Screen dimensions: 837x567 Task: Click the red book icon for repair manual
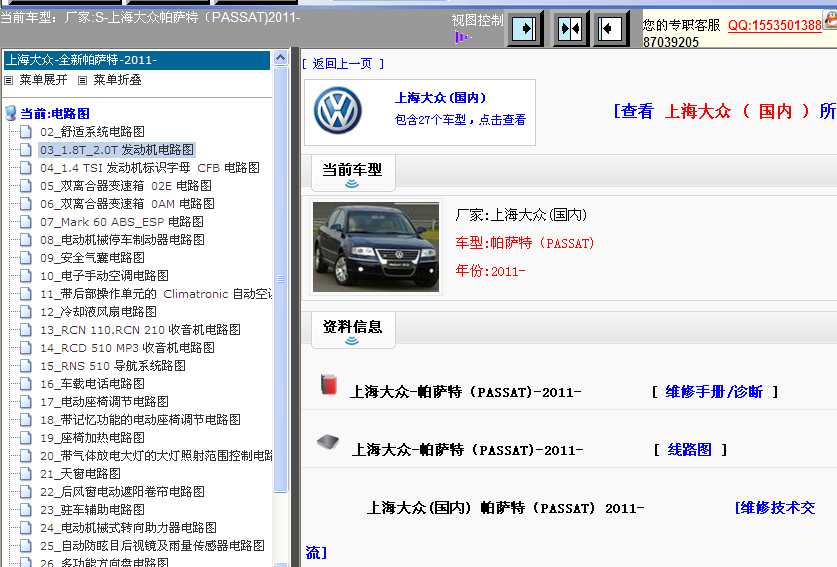[329, 384]
